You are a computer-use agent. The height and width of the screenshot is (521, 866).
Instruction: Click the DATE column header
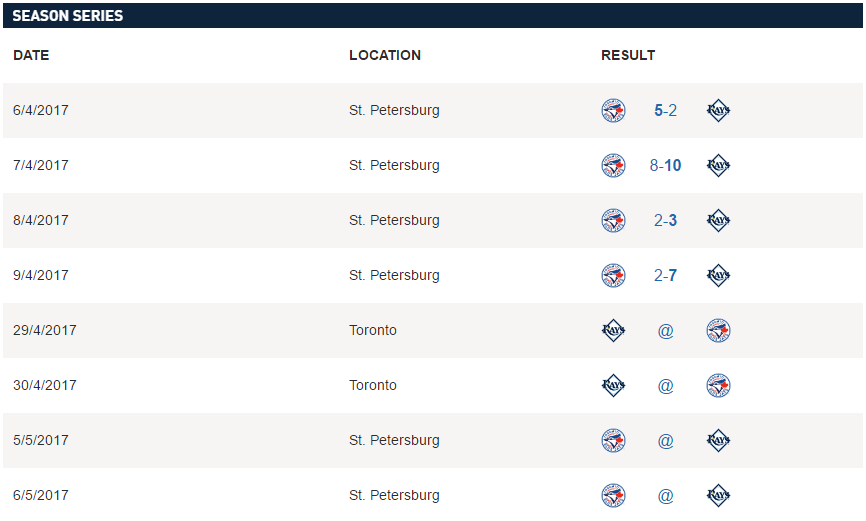point(31,56)
